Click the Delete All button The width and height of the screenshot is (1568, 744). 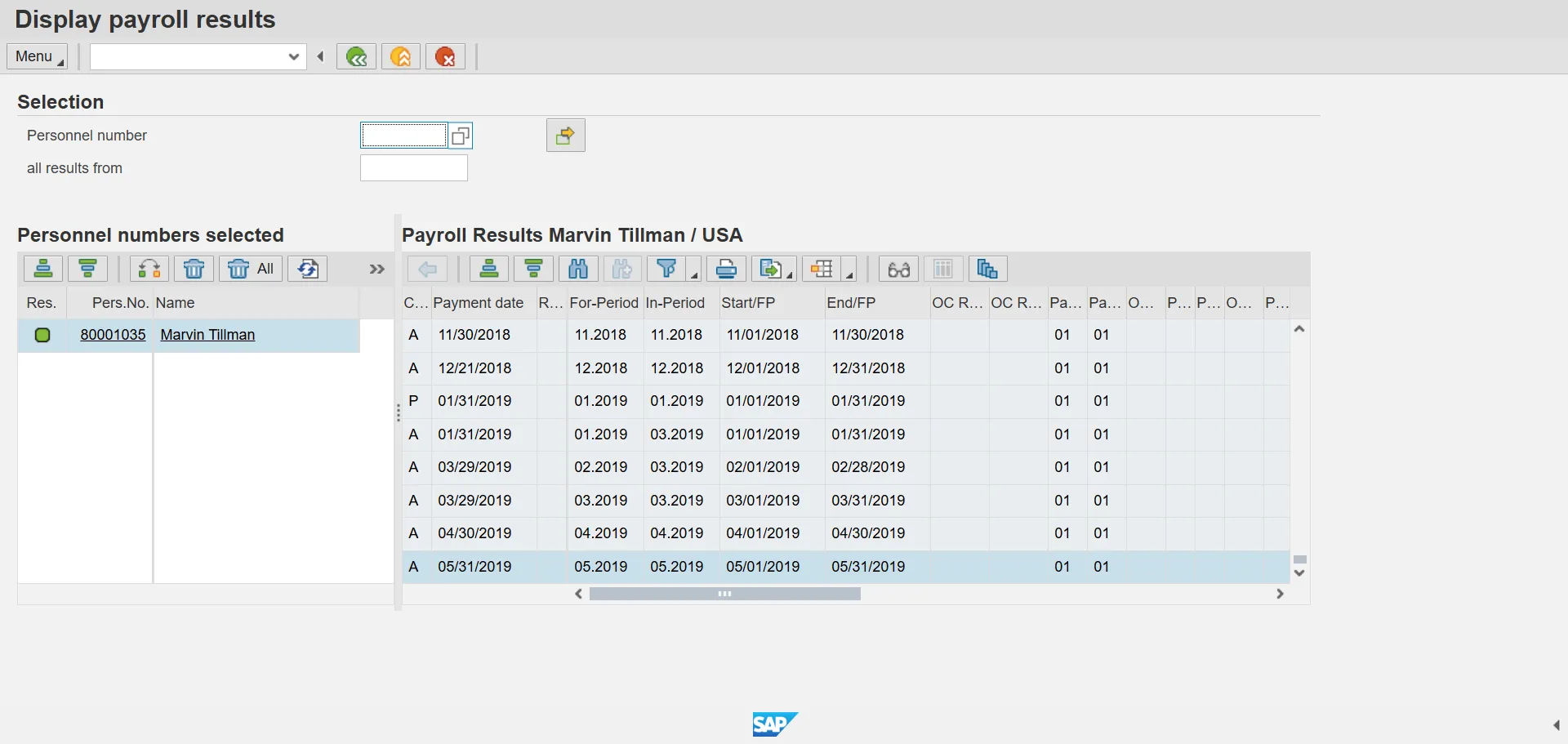pyautogui.click(x=252, y=269)
